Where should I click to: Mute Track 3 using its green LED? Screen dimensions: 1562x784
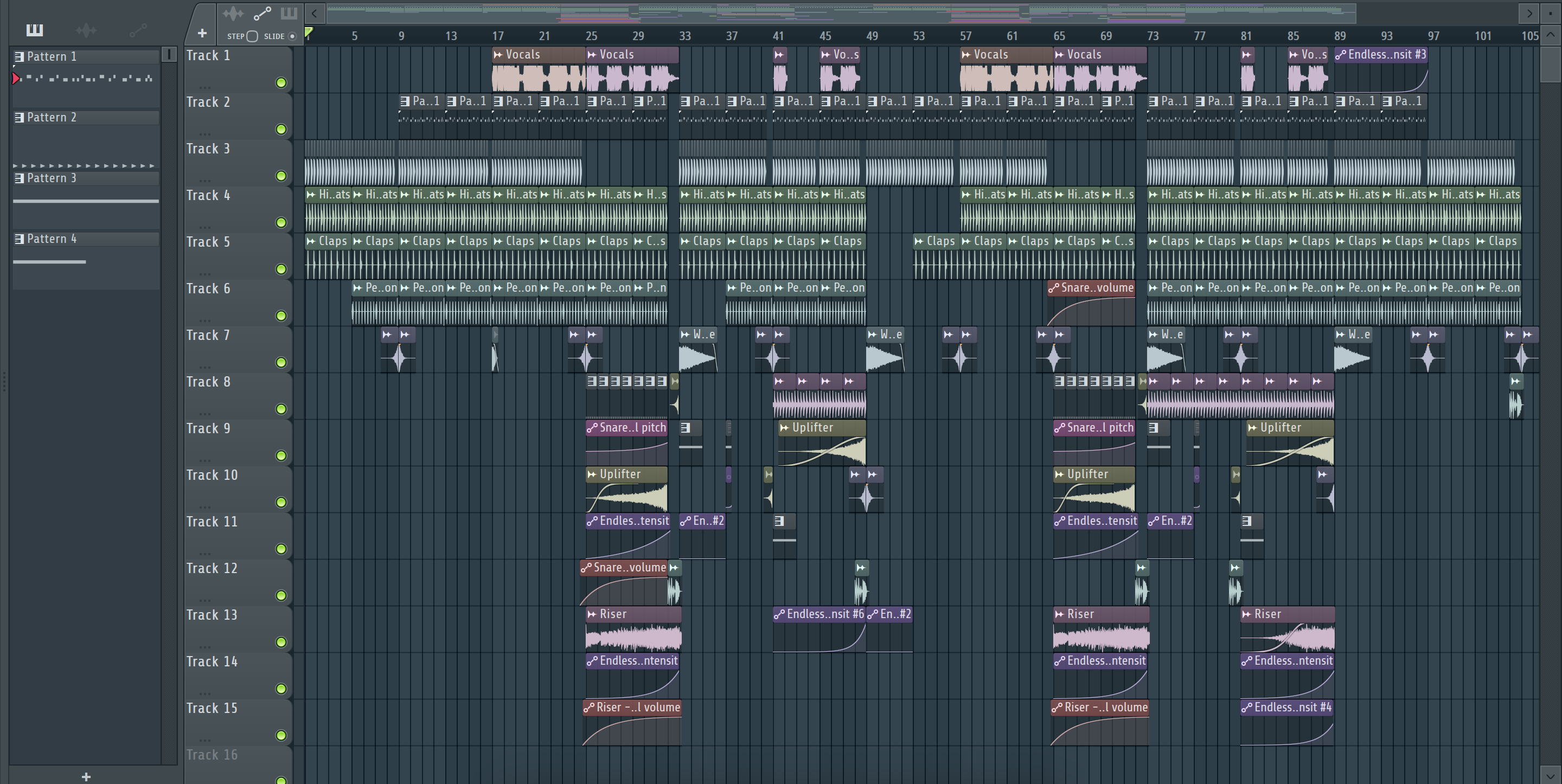click(281, 176)
